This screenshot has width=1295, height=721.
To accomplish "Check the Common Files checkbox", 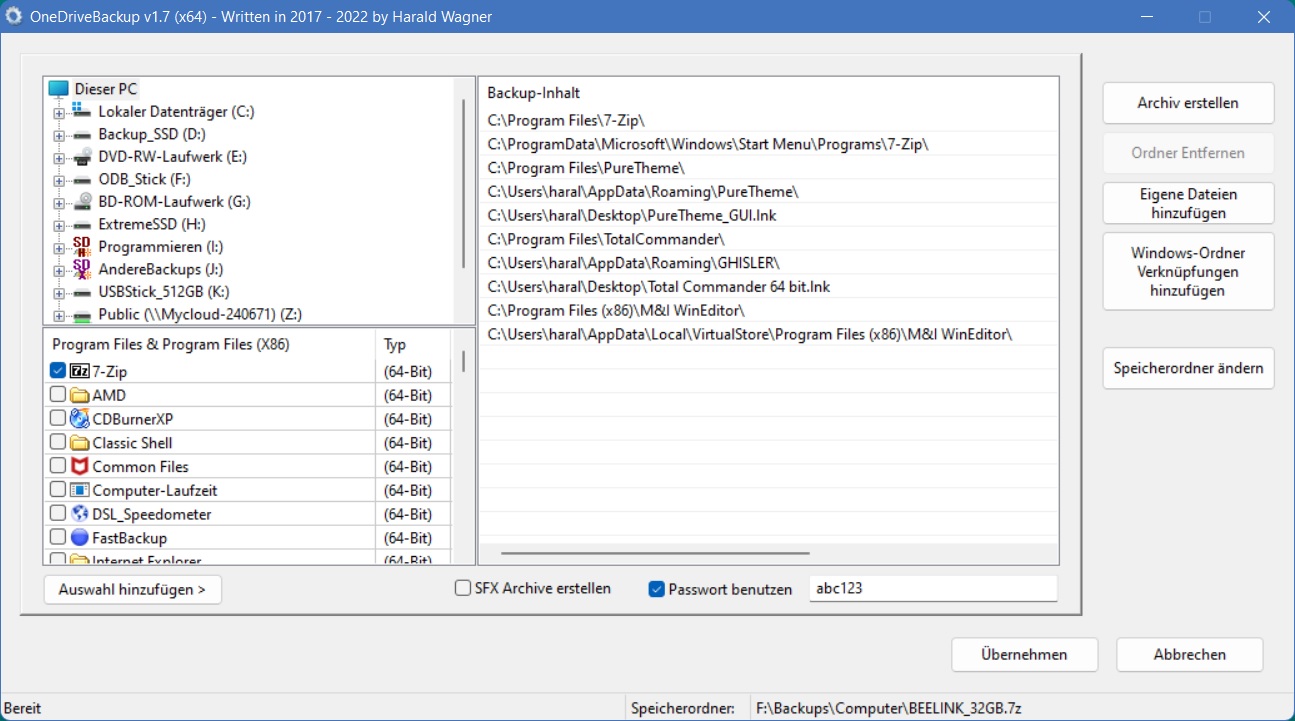I will click(x=58, y=467).
